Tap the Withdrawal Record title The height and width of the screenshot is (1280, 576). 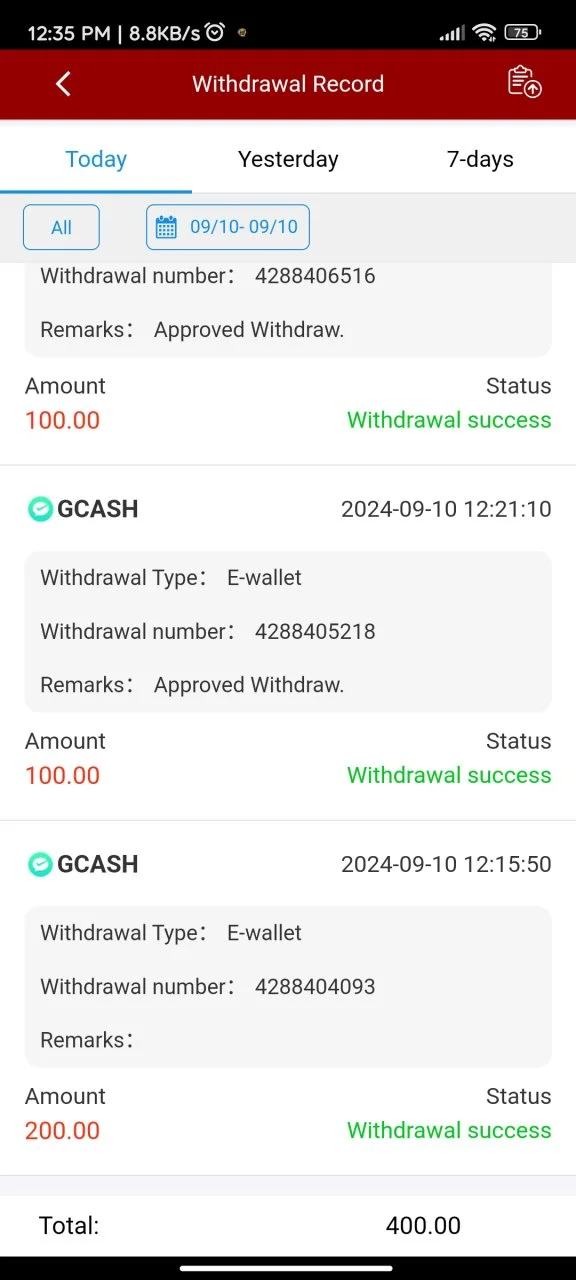pos(288,84)
